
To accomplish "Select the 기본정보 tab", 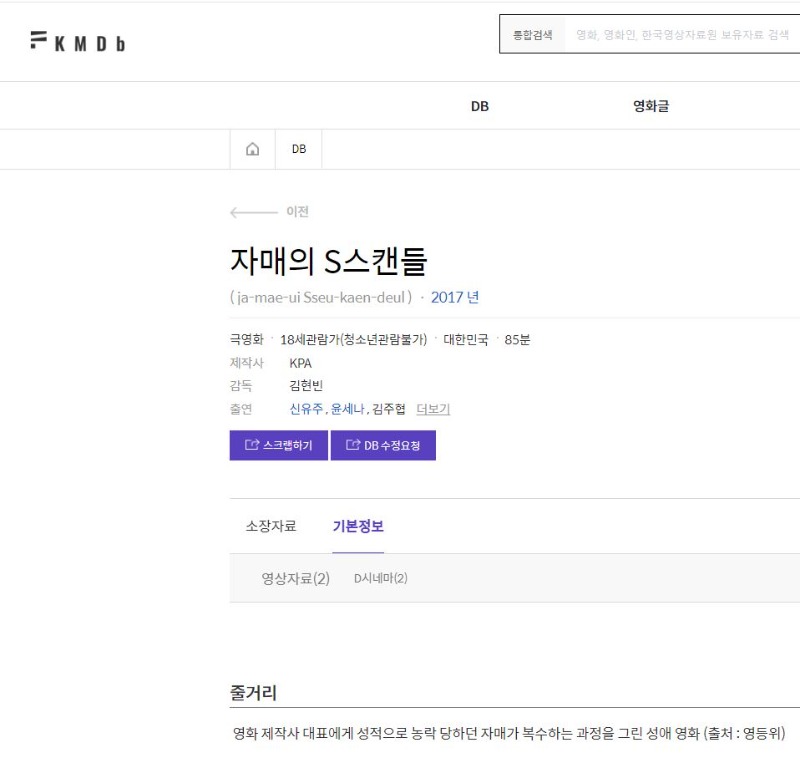I will [358, 526].
